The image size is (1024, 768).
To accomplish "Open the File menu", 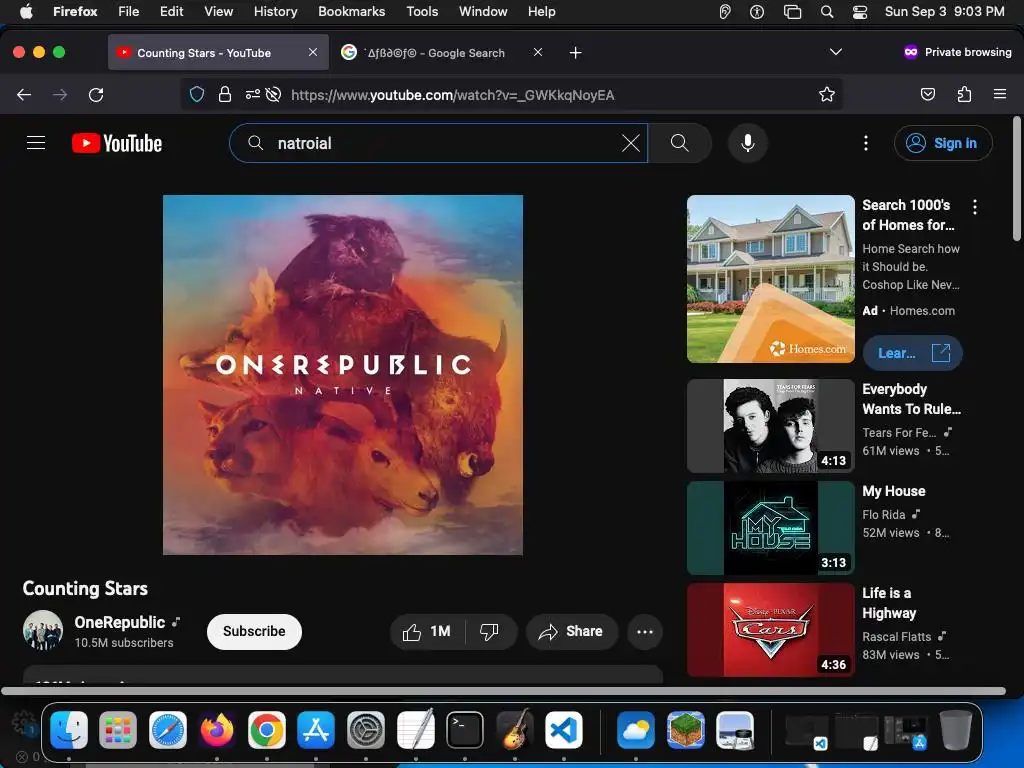I will 128,12.
